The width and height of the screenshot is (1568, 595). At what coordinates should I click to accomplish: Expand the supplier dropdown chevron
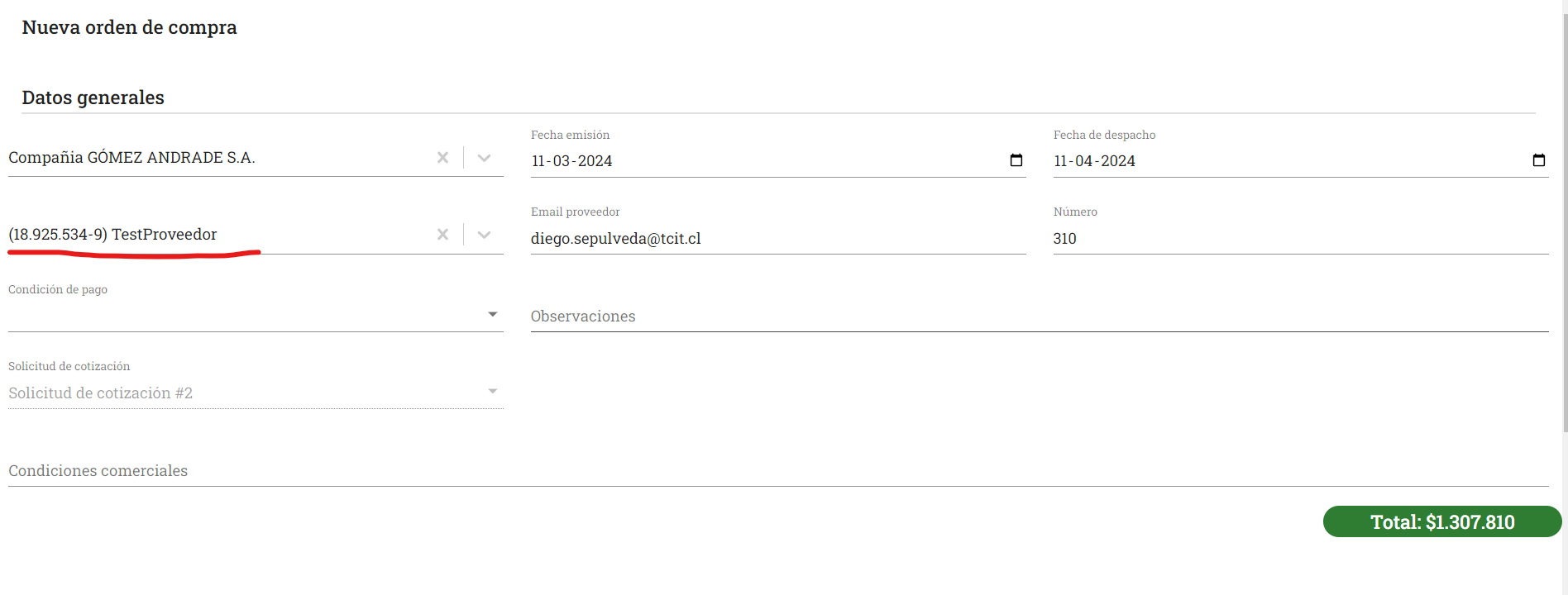click(x=485, y=235)
